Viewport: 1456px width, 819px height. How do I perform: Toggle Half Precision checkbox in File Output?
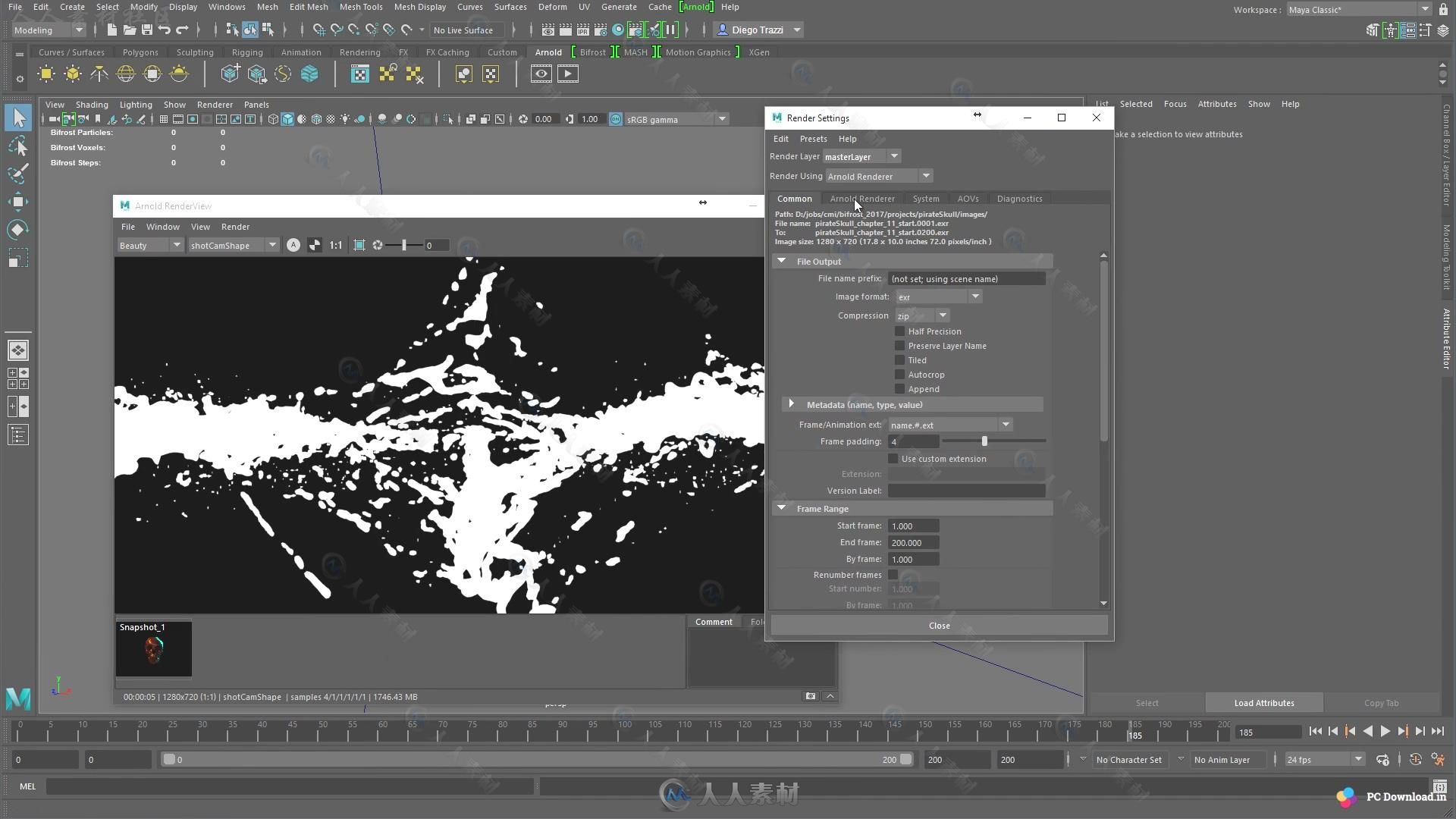tap(899, 331)
